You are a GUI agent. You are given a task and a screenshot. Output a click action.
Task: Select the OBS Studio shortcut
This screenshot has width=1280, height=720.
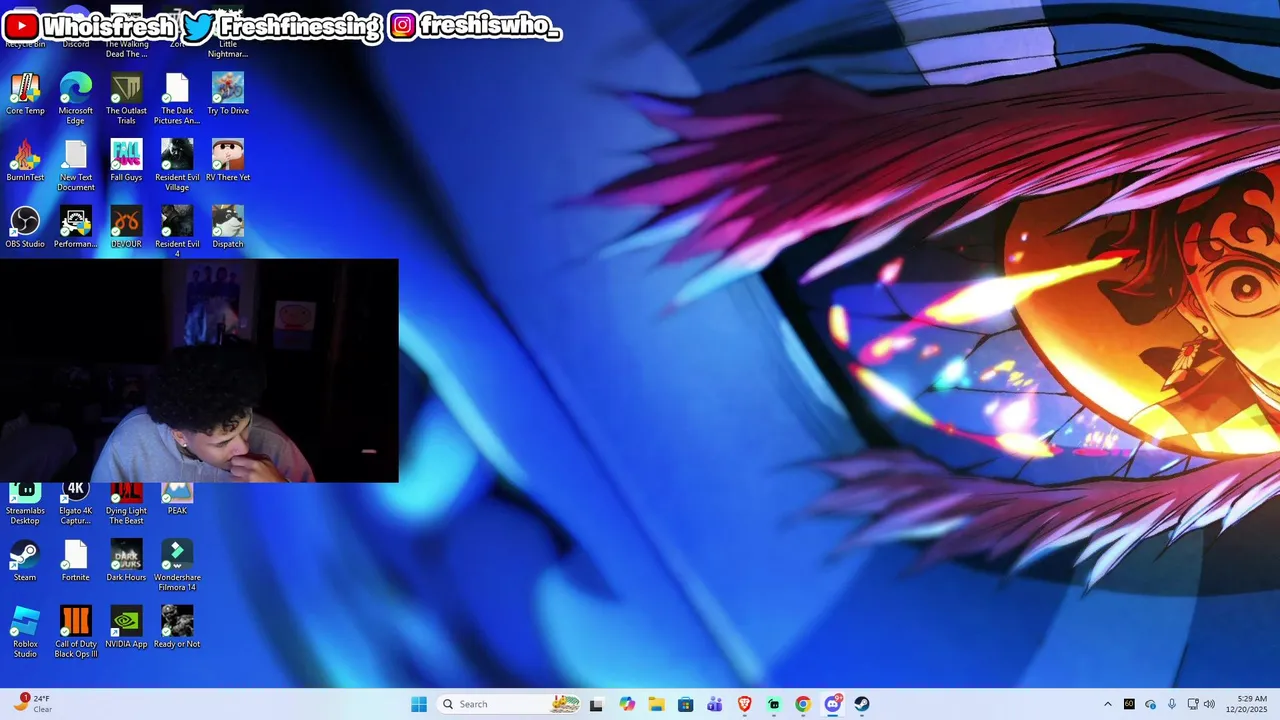point(25,227)
